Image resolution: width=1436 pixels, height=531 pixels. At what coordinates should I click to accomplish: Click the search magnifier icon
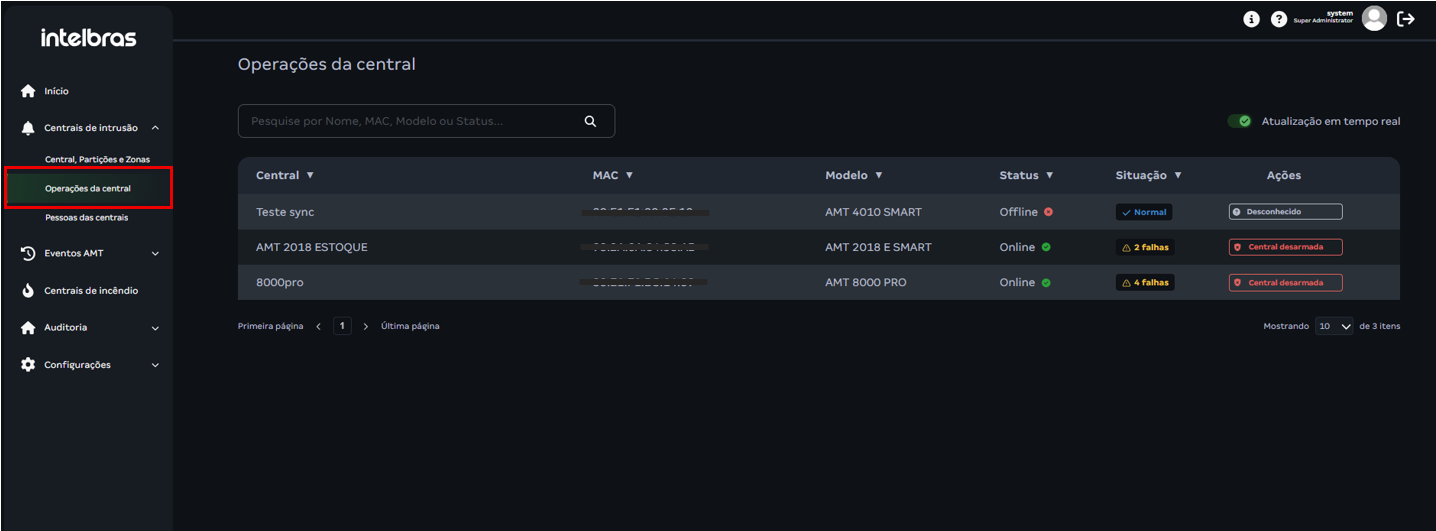[590, 121]
